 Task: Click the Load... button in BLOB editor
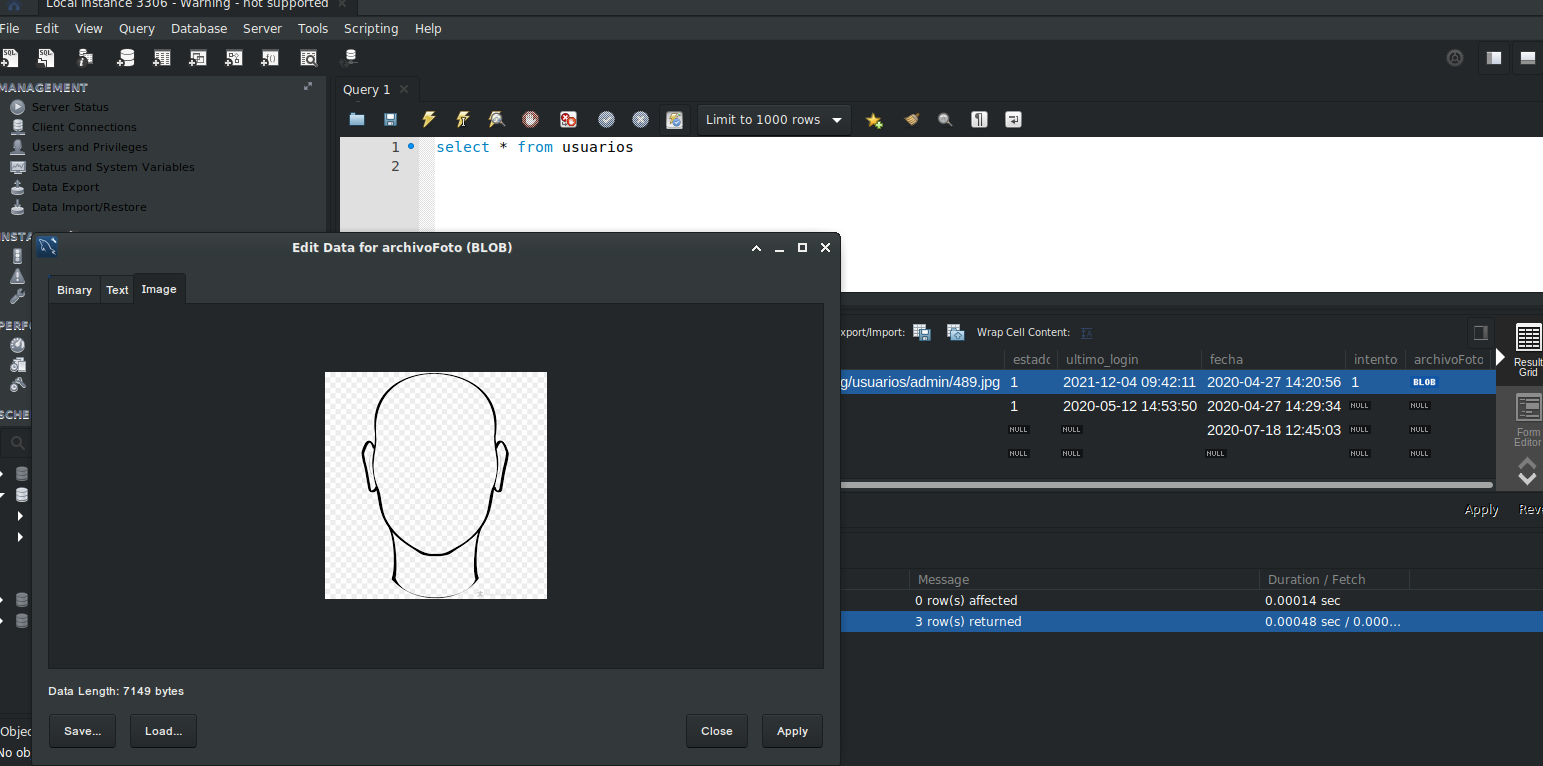click(163, 731)
